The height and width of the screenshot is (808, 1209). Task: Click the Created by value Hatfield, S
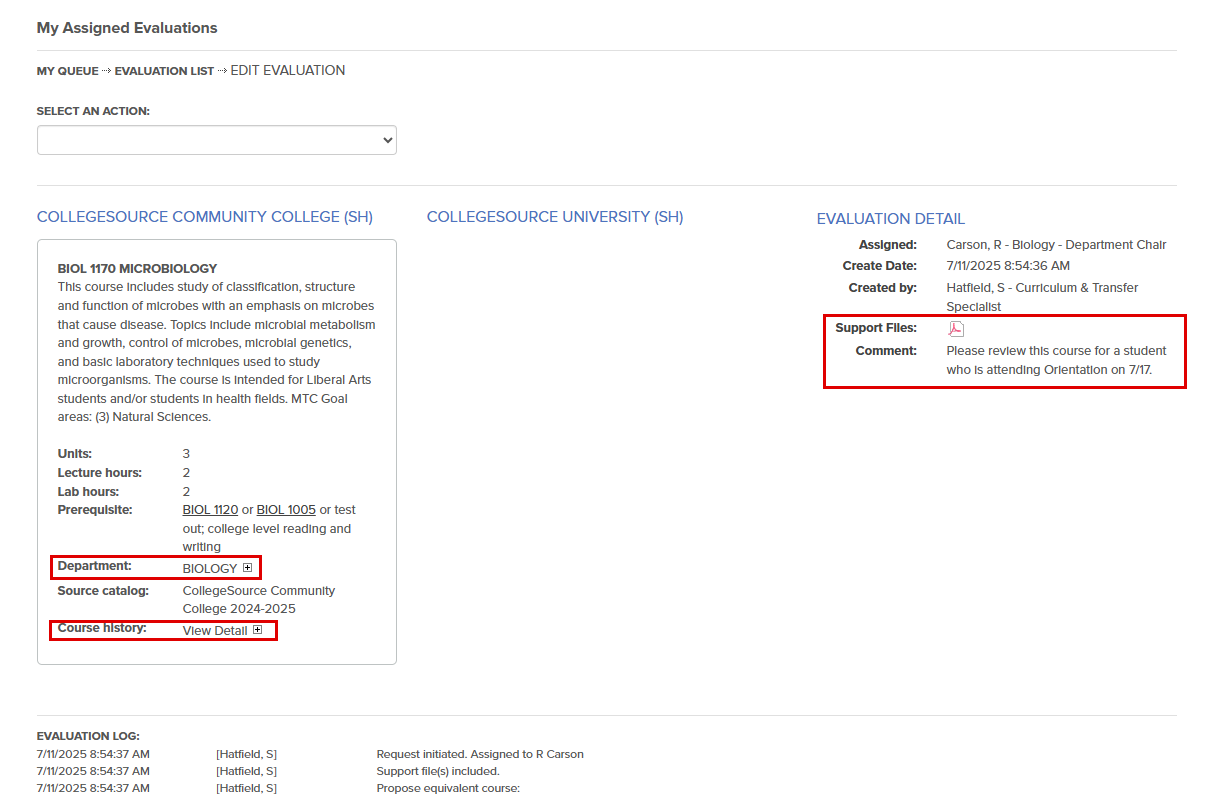1043,297
